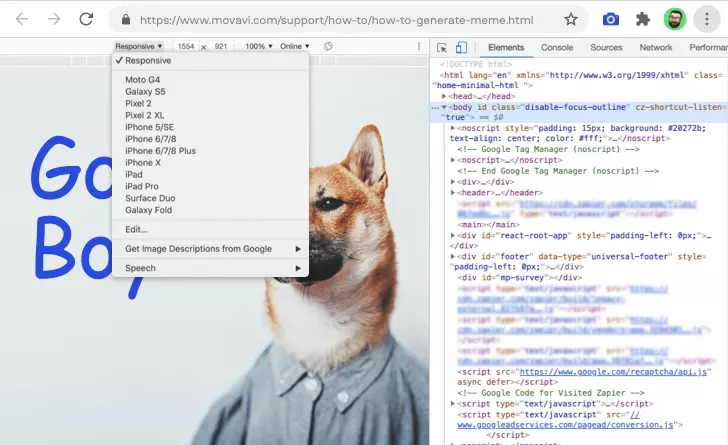This screenshot has height=445, width=728.
Task: Select the html lang="en" line
Action: click(x=578, y=80)
